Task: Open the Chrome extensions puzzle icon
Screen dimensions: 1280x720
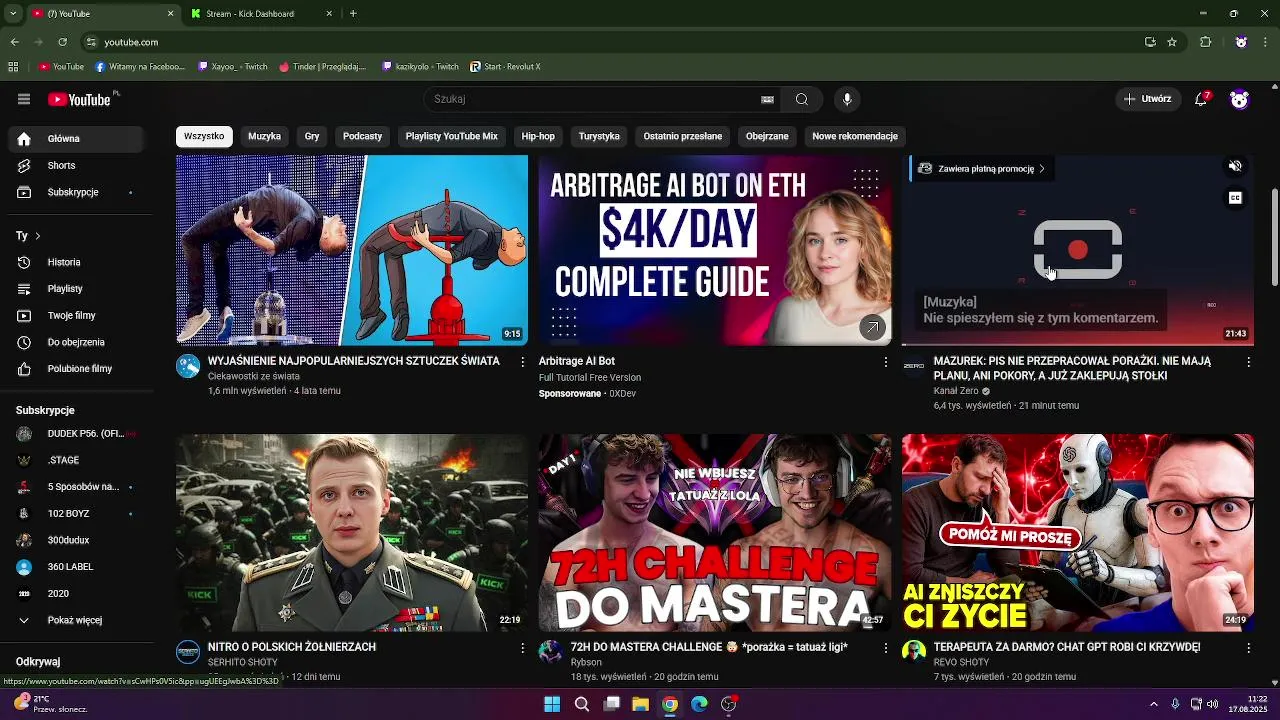Action: coord(1205,42)
